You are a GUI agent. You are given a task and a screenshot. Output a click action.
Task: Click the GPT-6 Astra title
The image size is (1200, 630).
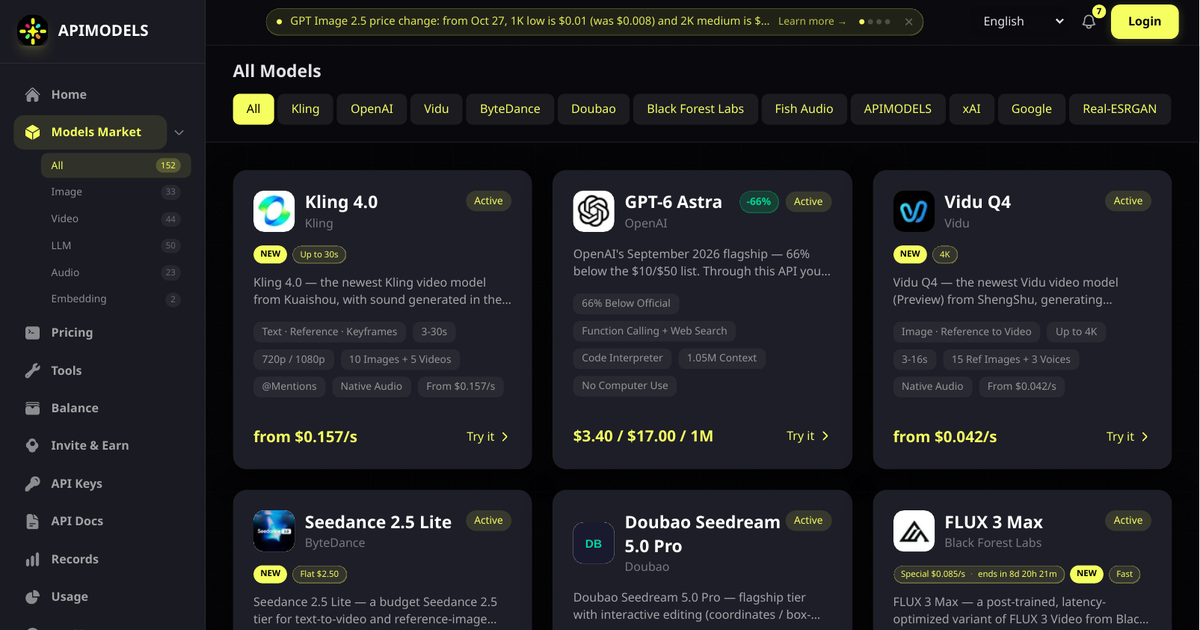pos(673,202)
